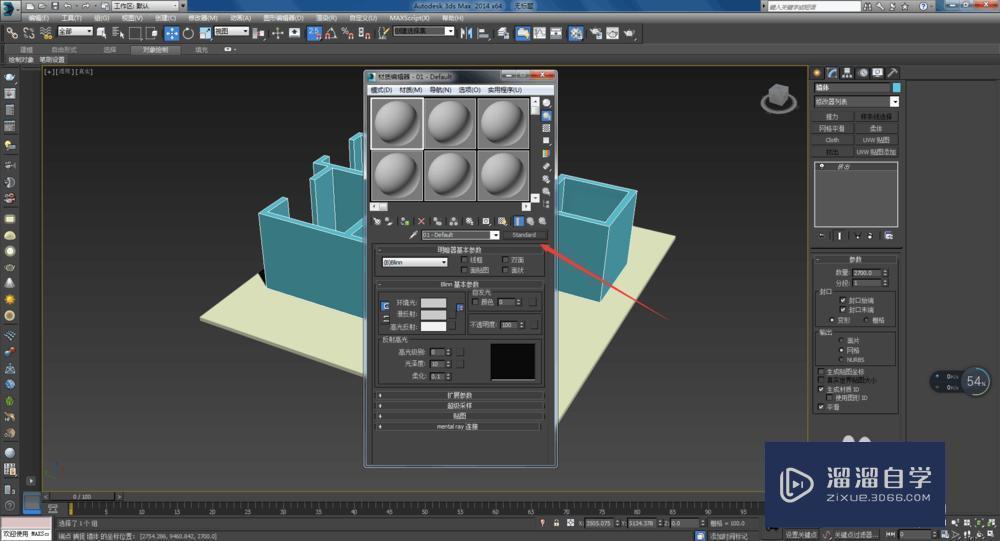Toggle the Angle Snap icon
Screen dimensions: 1000x541
pos(331,33)
